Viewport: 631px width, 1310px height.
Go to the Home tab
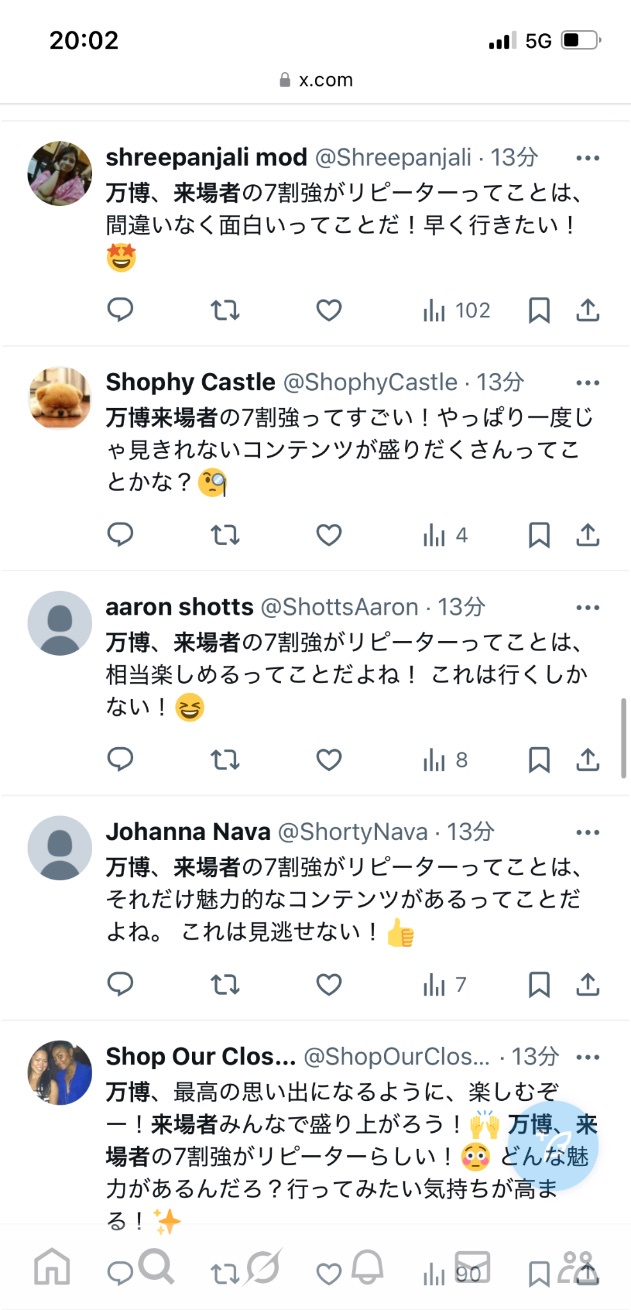tap(52, 1267)
